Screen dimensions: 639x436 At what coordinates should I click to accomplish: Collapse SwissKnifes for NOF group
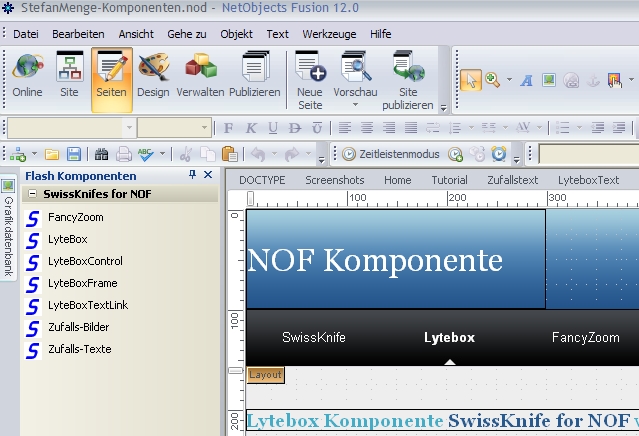33,194
